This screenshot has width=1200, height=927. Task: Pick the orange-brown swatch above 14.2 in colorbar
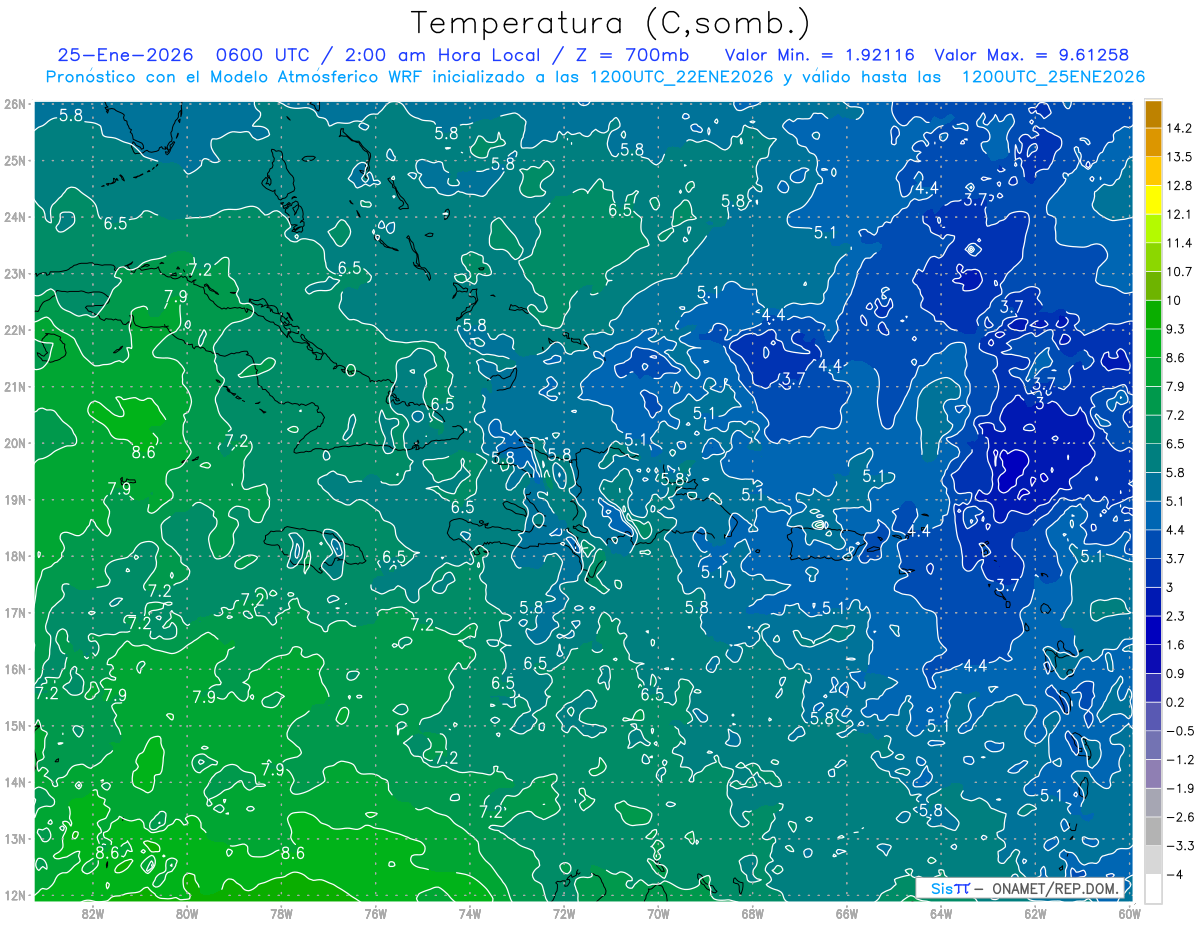point(1153,114)
